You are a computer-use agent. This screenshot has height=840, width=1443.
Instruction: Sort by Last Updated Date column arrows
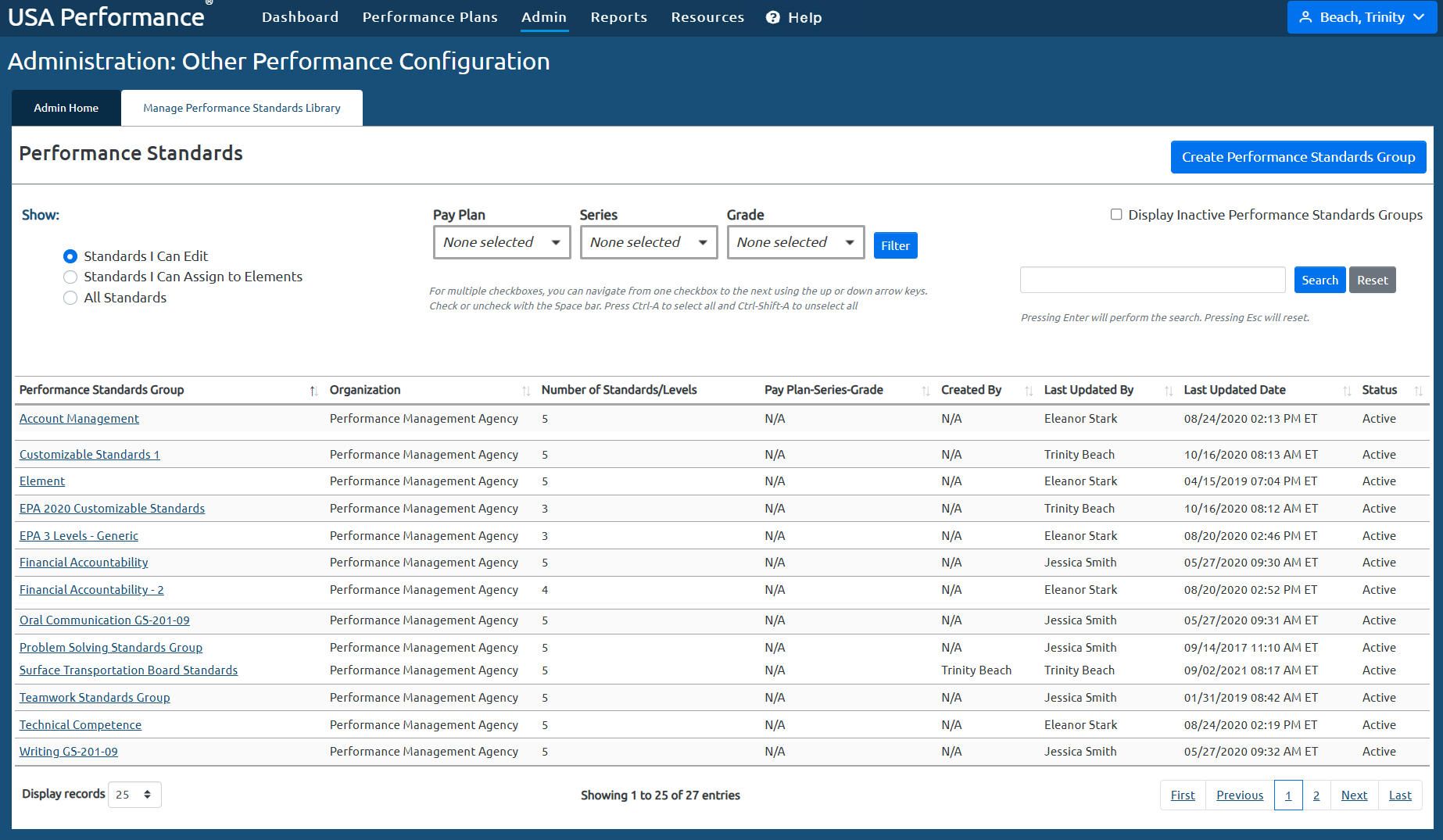(1347, 391)
